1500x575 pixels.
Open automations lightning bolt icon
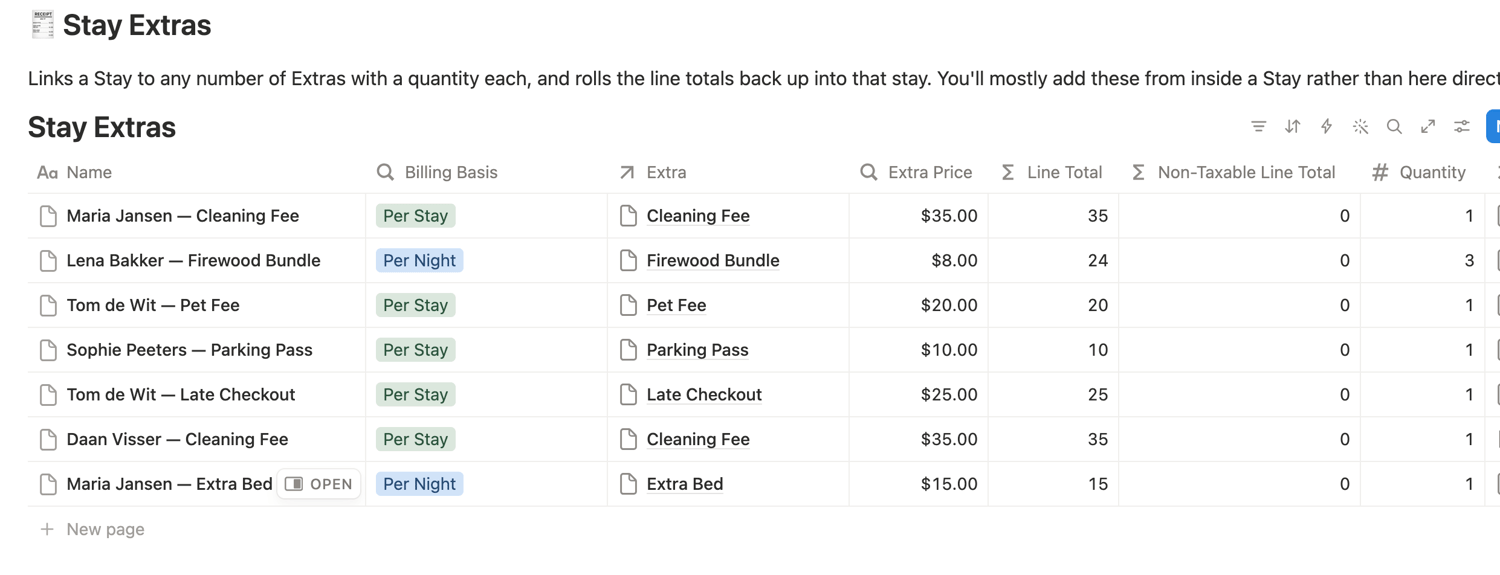(1326, 127)
